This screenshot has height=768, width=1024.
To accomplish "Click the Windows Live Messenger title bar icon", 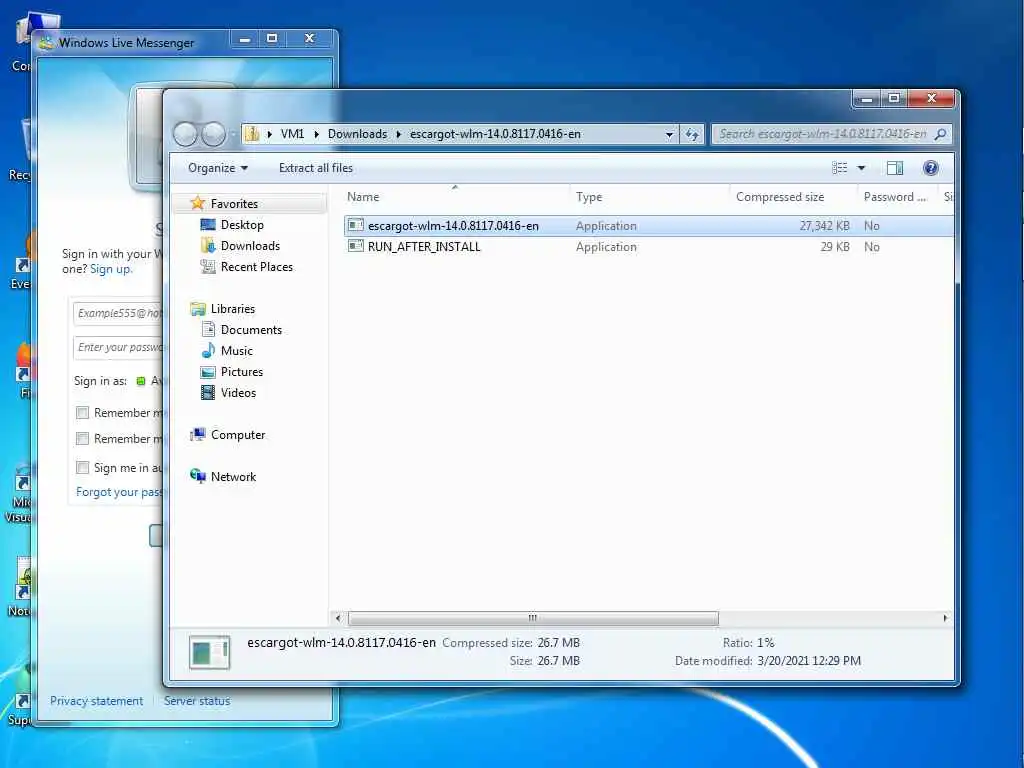I will (46, 43).
